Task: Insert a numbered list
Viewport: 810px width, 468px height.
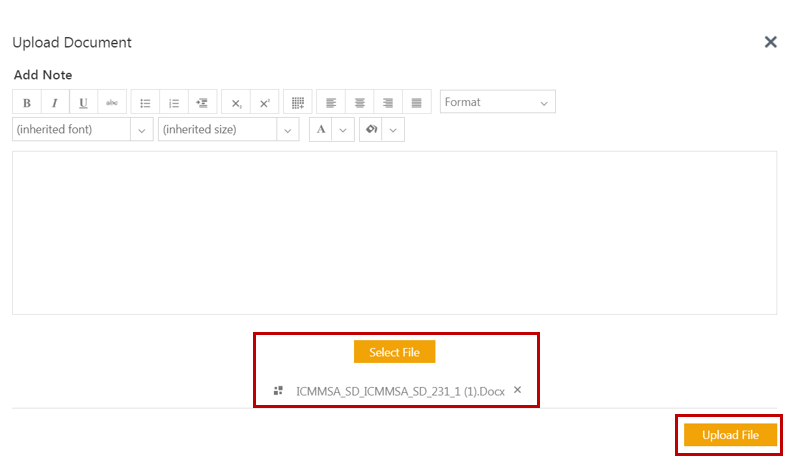Action: (x=173, y=103)
